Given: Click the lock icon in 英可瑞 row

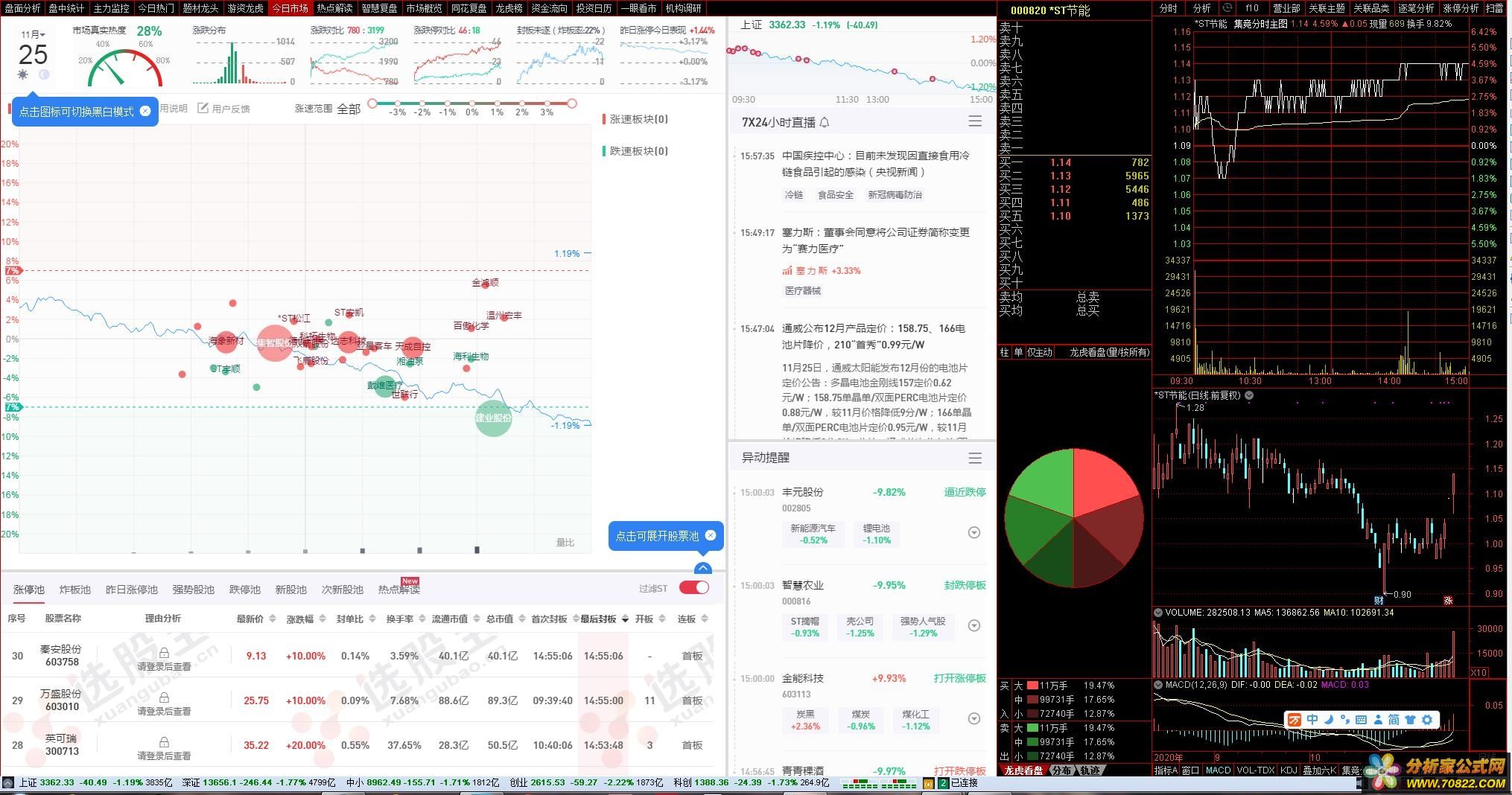Looking at the screenshot, I should [164, 741].
